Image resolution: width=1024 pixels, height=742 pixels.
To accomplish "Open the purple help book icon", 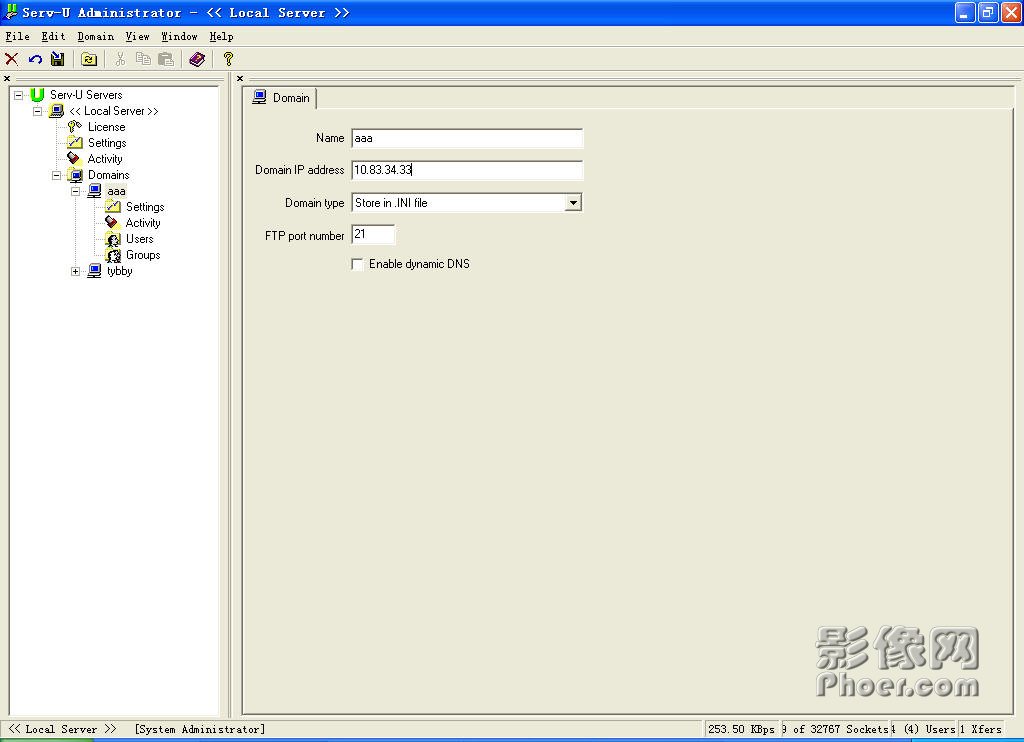I will pos(197,59).
